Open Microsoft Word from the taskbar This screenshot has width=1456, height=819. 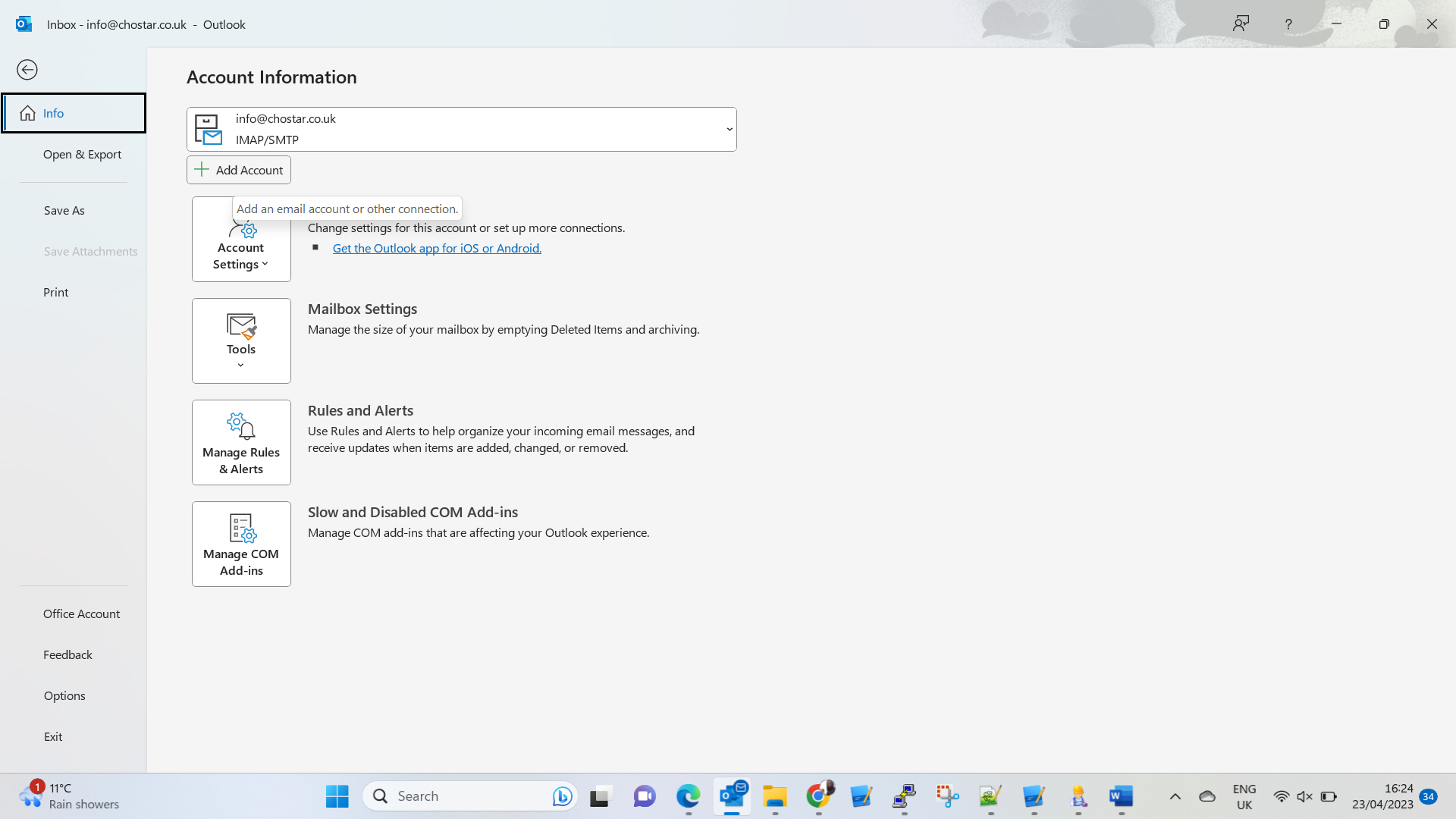tap(1121, 796)
